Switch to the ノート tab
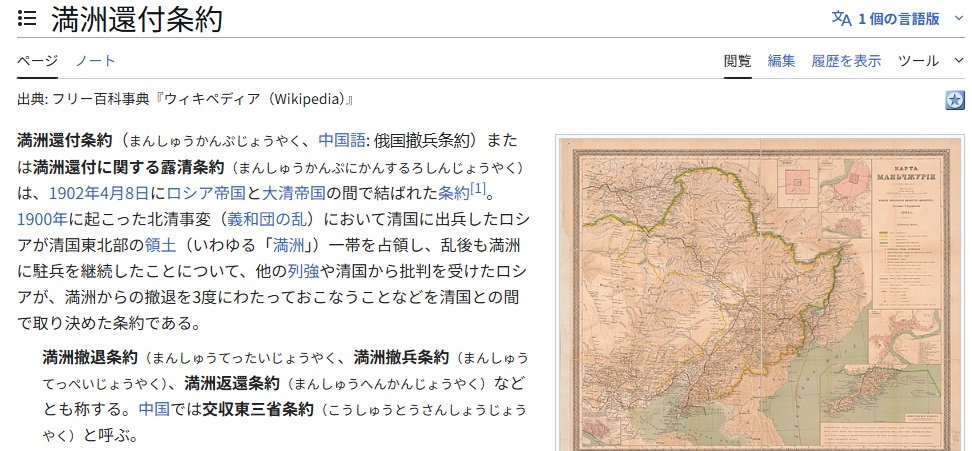 point(95,61)
